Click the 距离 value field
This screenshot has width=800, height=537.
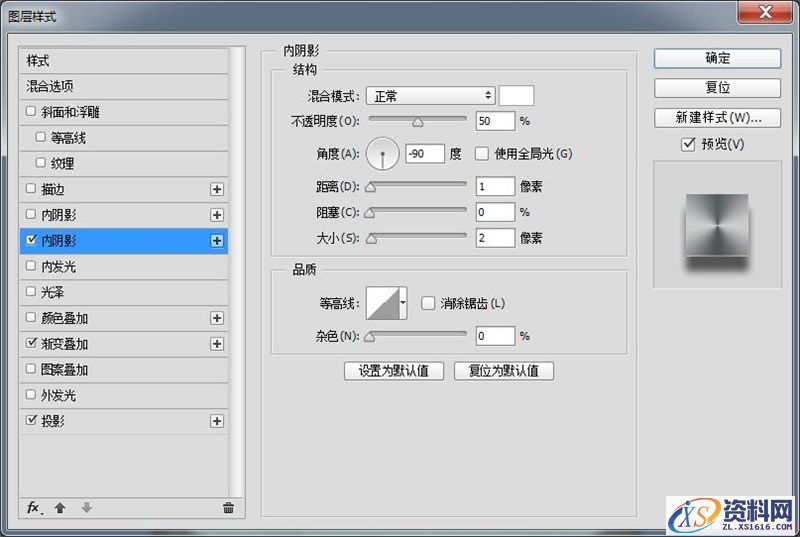click(x=495, y=186)
